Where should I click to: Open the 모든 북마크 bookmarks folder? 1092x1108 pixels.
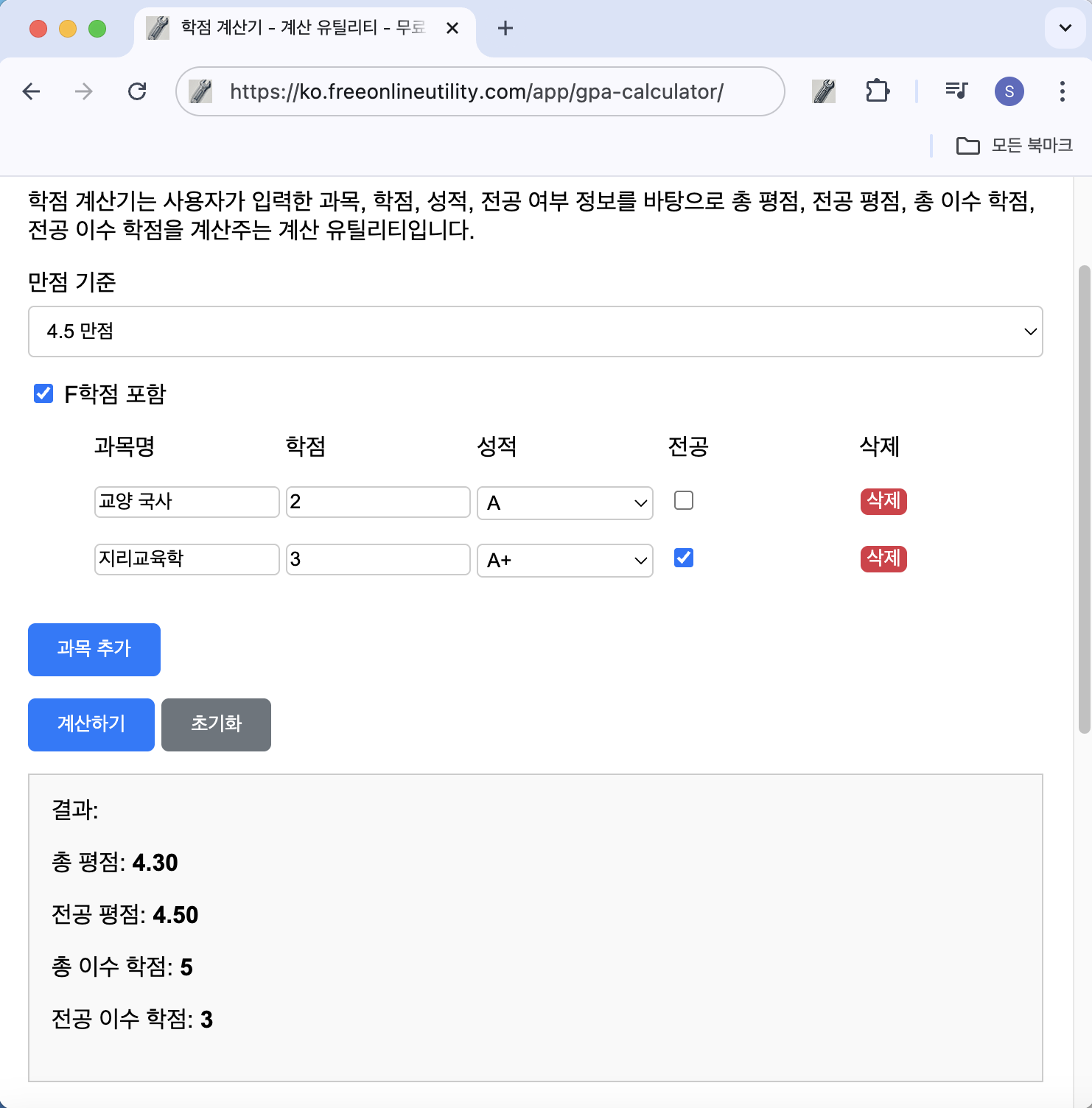[1014, 146]
